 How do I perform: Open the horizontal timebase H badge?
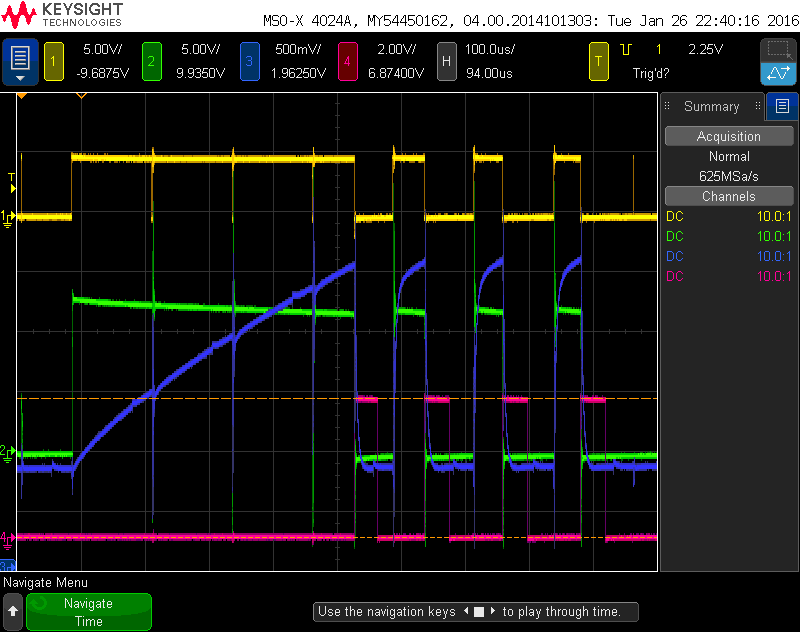pos(446,63)
